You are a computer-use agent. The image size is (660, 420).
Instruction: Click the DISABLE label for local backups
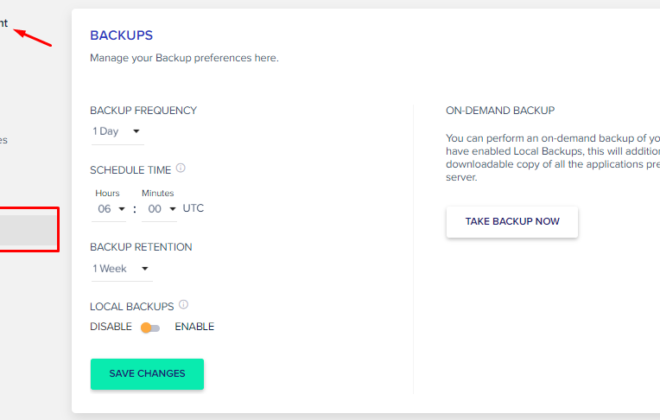pos(111,327)
